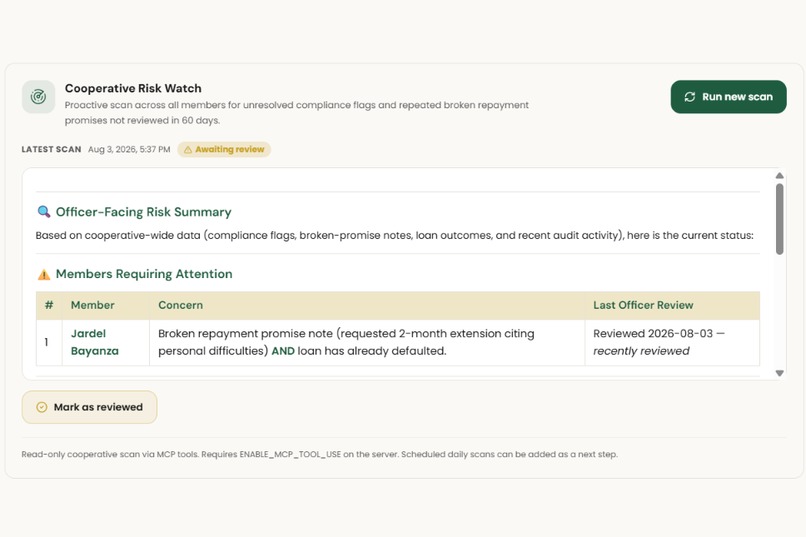Click the read-only cooperative scan footer note

(319, 454)
